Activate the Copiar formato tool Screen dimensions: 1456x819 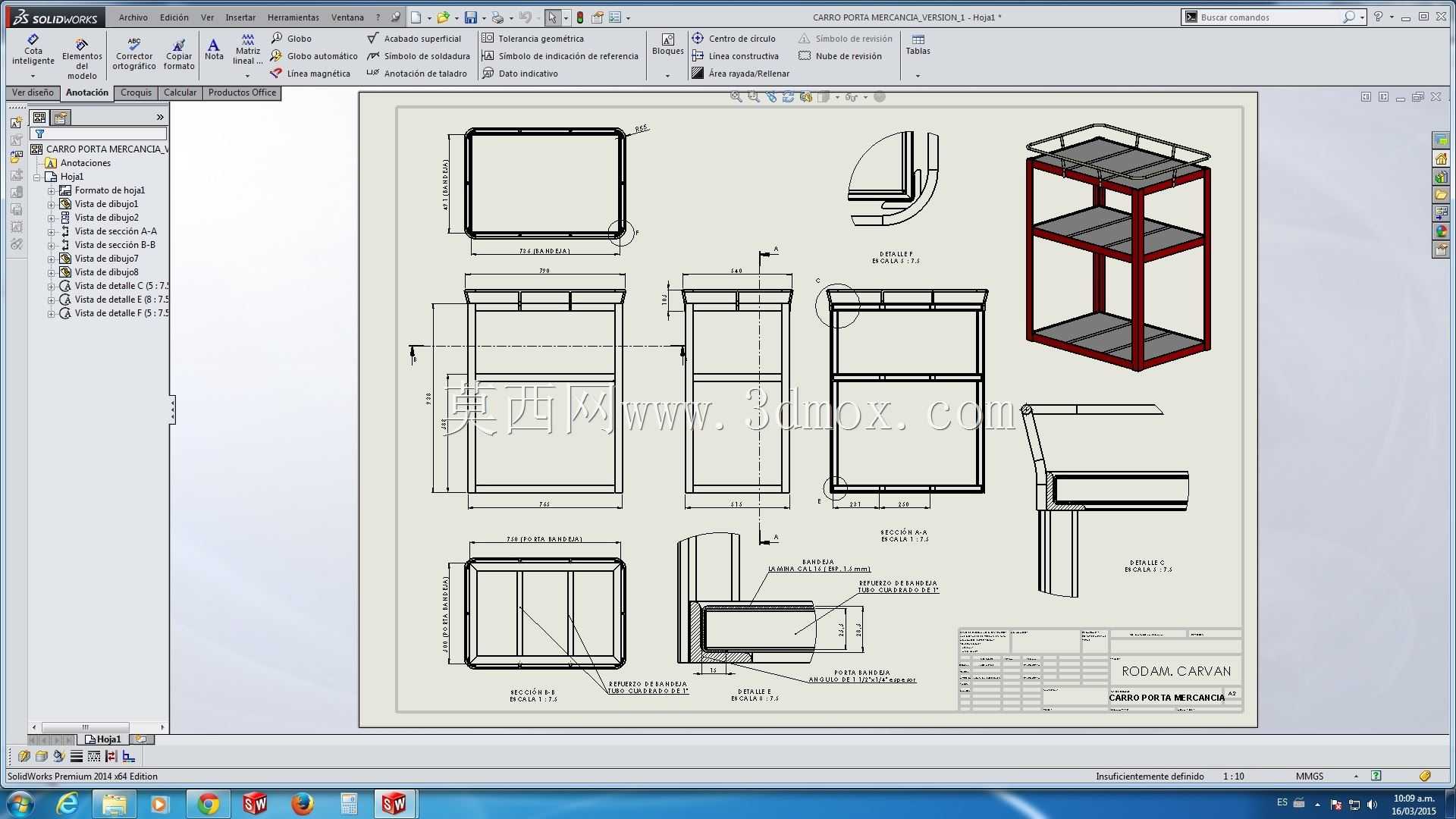pyautogui.click(x=179, y=55)
